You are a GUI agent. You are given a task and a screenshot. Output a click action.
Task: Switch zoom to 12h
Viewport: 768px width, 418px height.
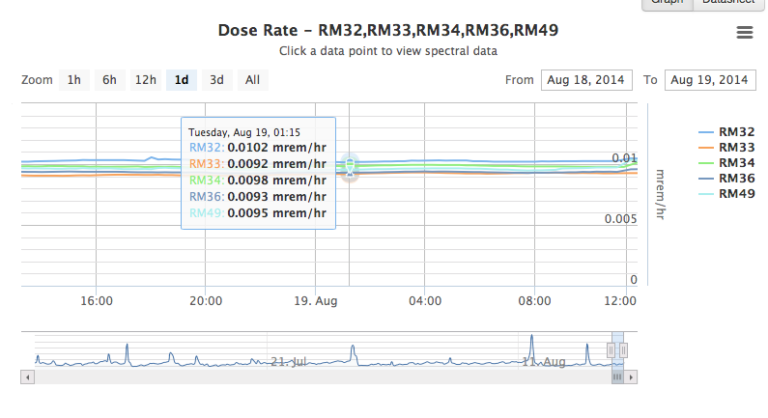tap(145, 80)
